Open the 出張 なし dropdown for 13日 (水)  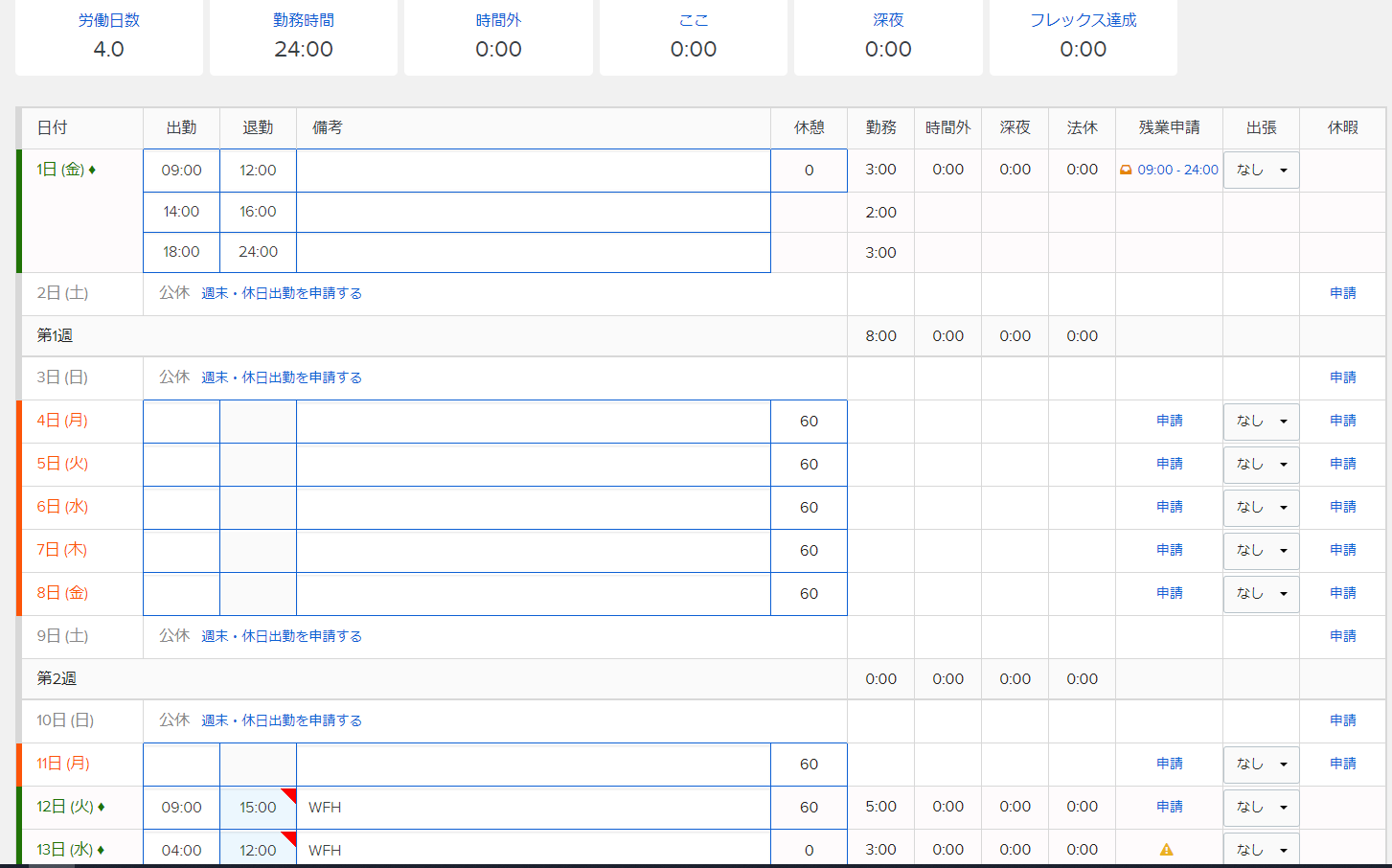point(1261,850)
